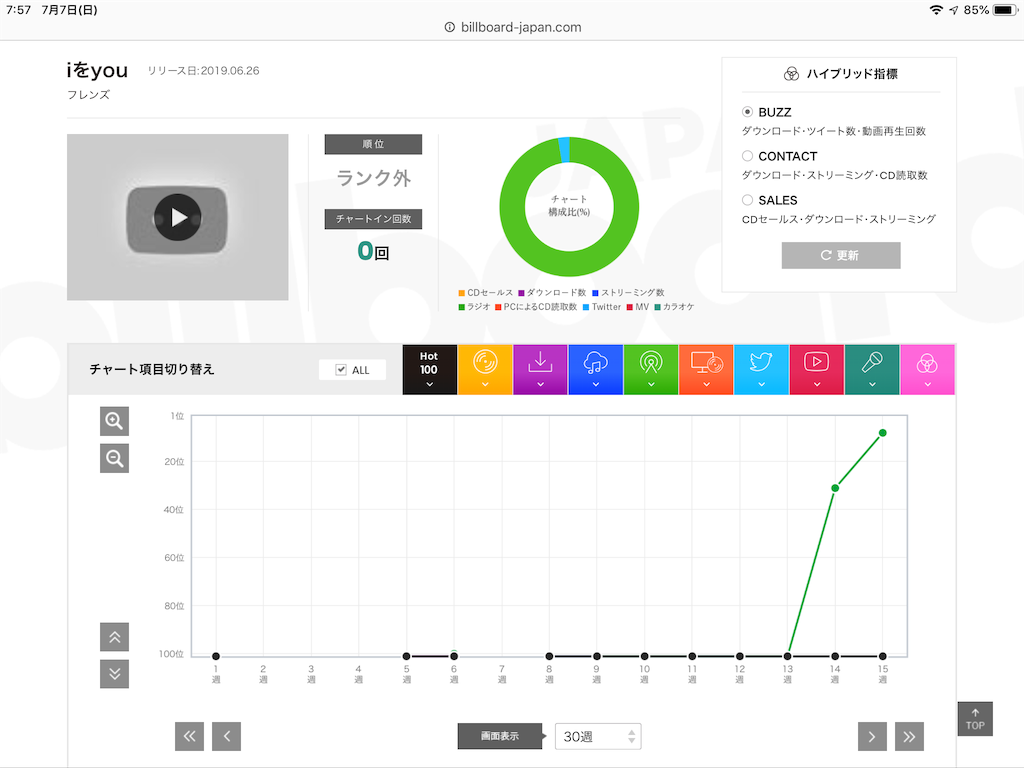Go to next weeks with right arrow
The image size is (1024, 768).
(x=872, y=737)
